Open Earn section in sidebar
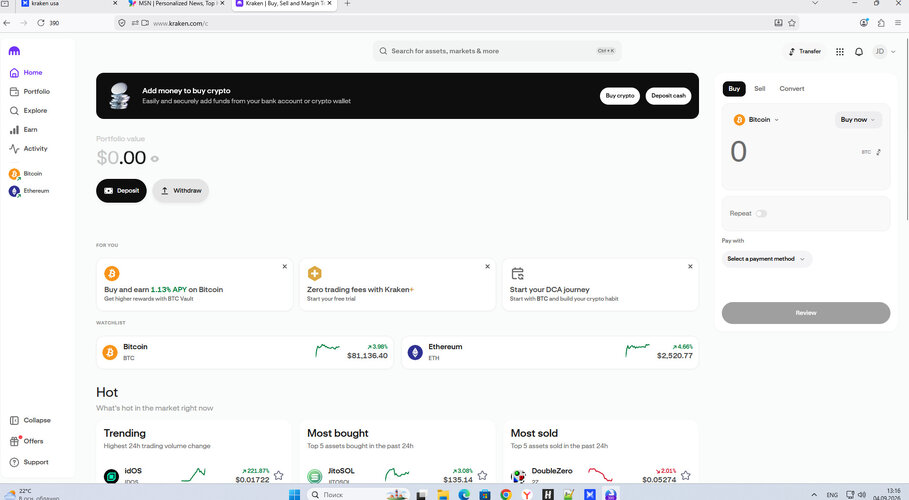The height and width of the screenshot is (500, 909). click(23, 130)
